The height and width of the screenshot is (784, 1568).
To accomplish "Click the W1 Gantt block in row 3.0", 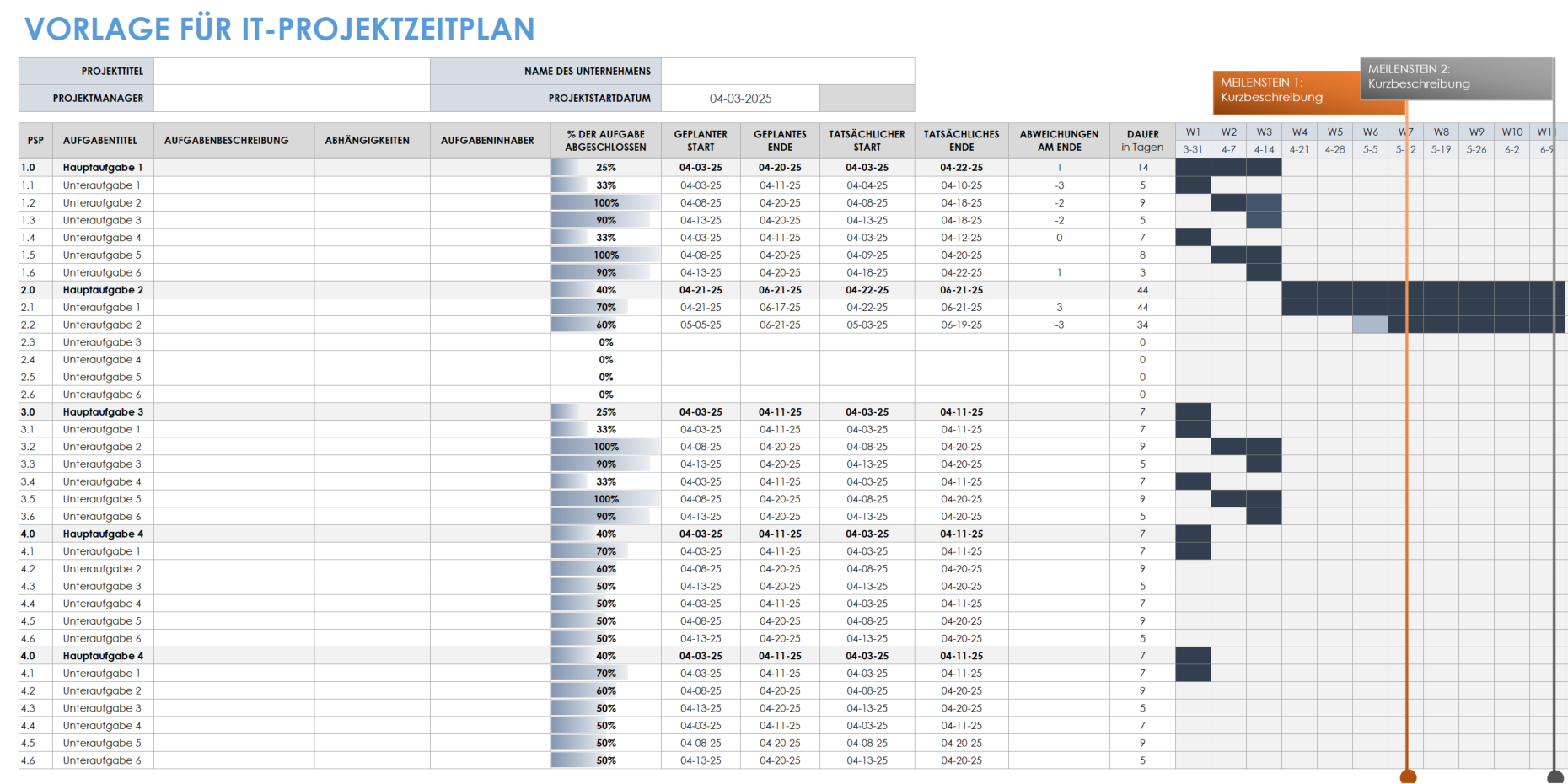I will point(1193,412).
